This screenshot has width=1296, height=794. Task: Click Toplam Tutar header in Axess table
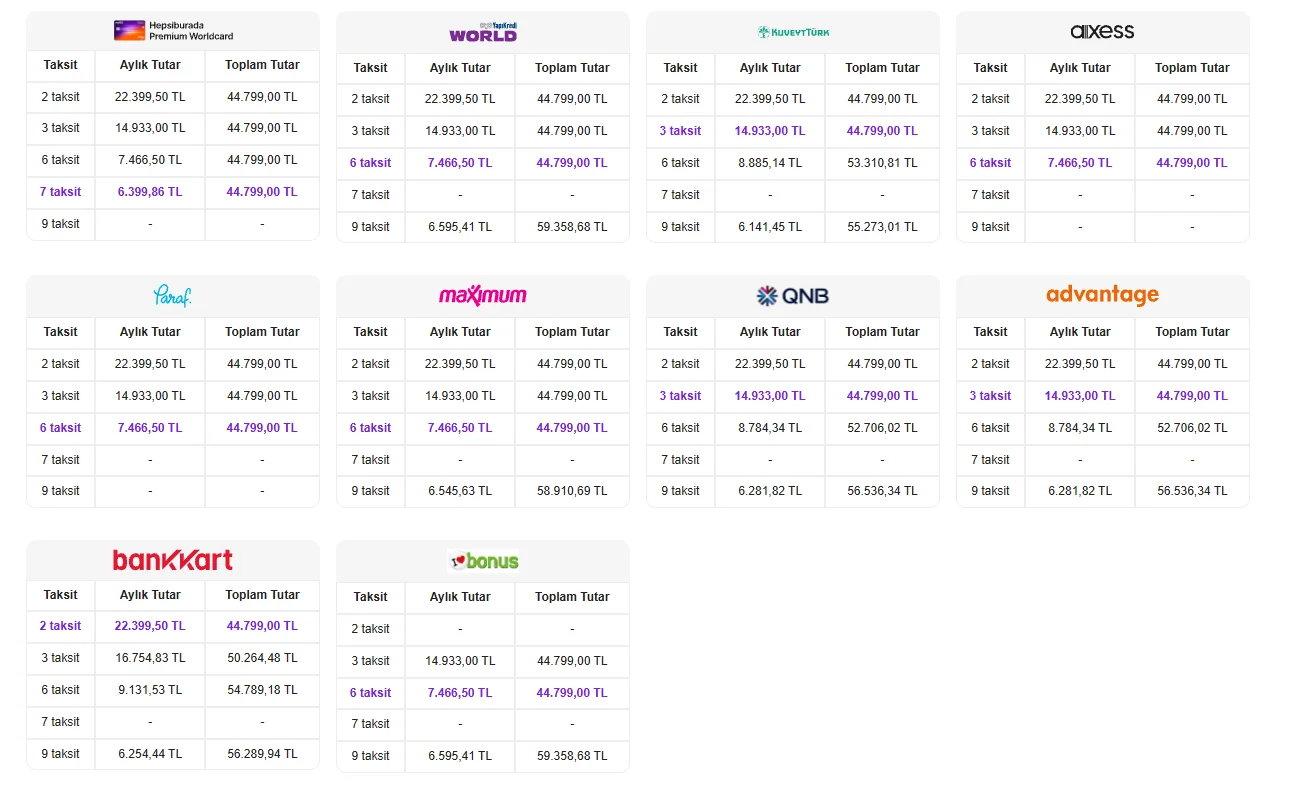tap(1192, 68)
